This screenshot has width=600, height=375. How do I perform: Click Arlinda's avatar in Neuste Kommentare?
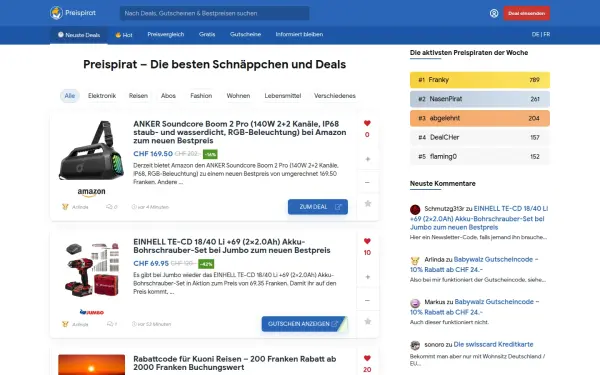[x=415, y=261]
